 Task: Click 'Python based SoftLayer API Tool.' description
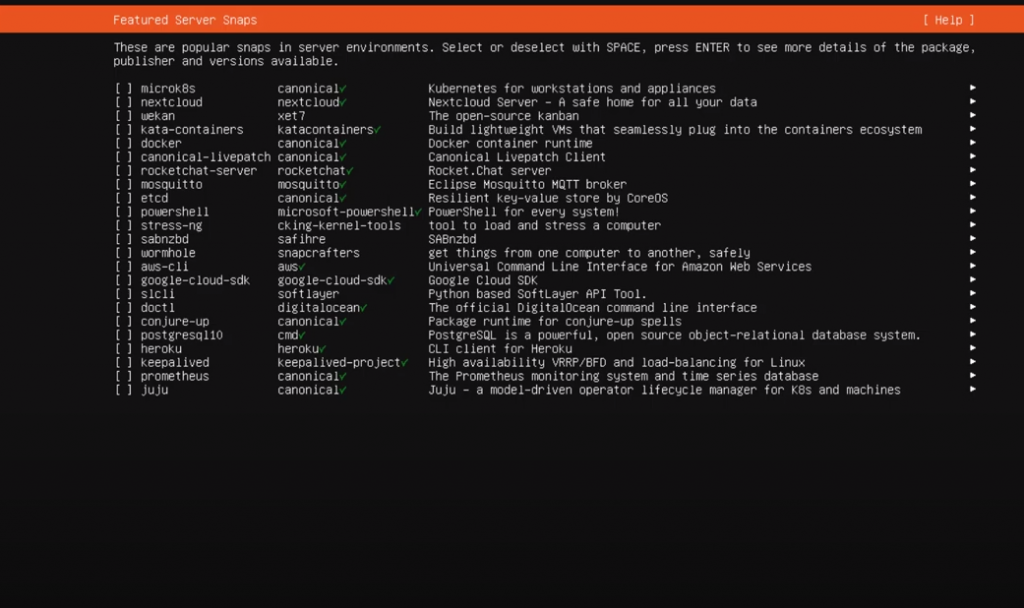click(537, 294)
